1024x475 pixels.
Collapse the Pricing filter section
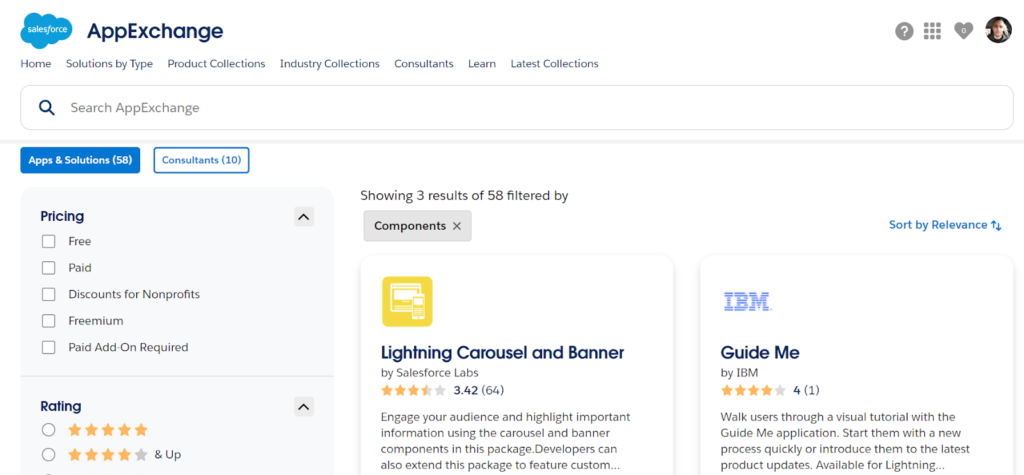click(x=304, y=216)
